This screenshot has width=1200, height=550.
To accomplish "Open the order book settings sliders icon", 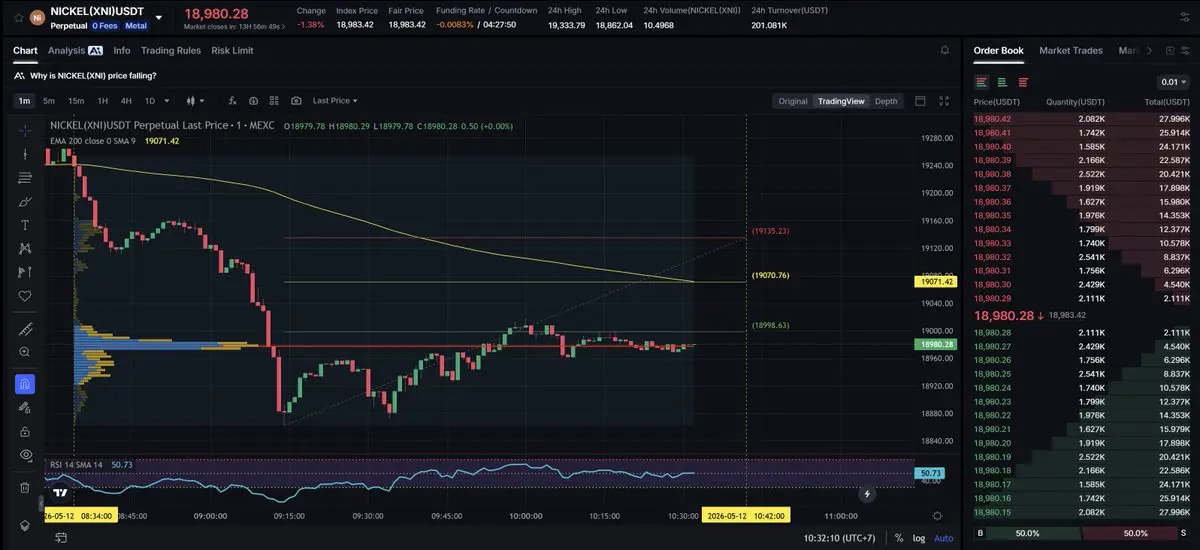I will [1185, 50].
